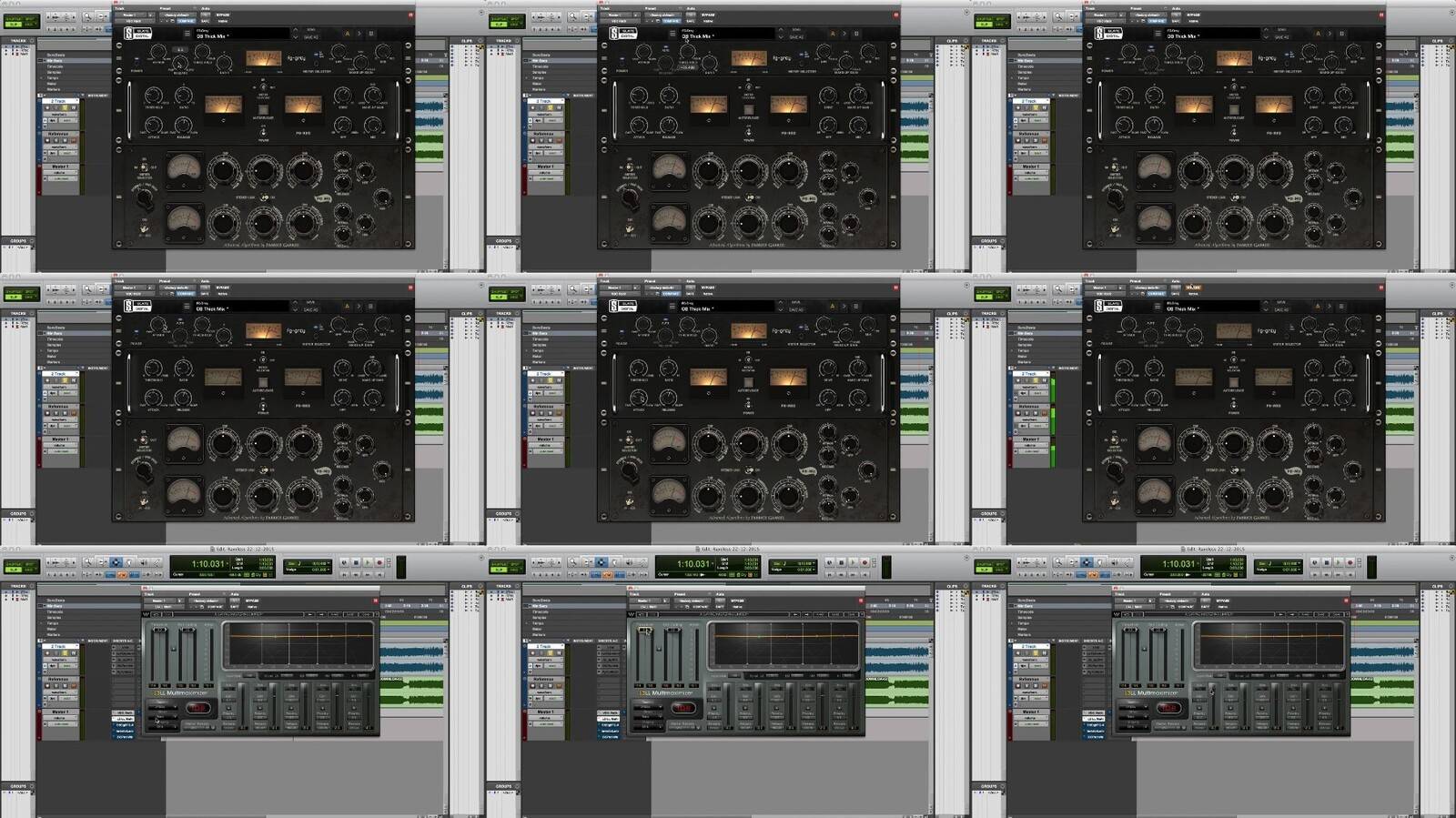Click FG-Grey VU meter in top-right frame
This screenshot has width=1456, height=818.
coord(1233,57)
